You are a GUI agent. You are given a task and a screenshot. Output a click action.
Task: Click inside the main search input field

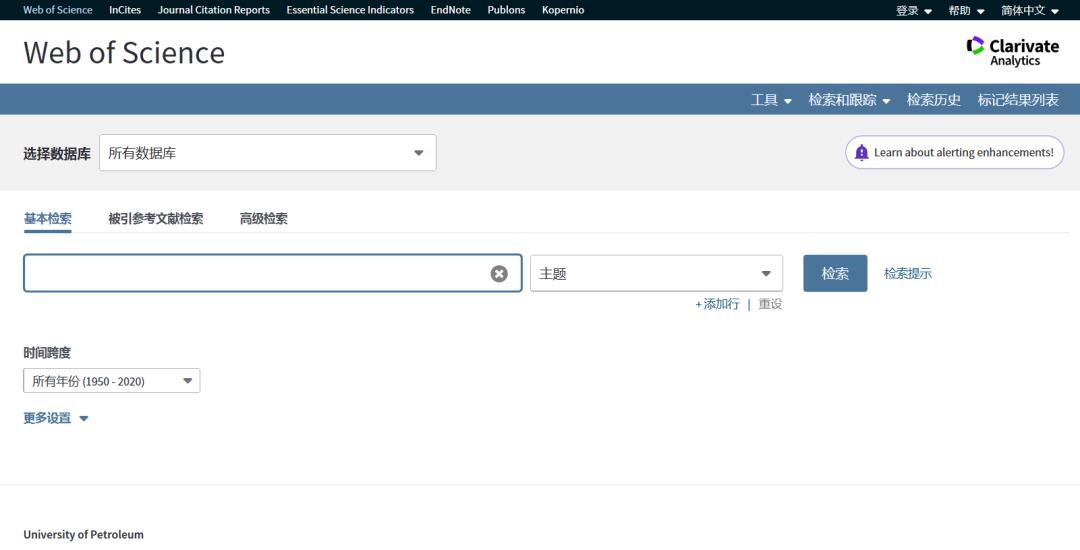[x=255, y=274]
